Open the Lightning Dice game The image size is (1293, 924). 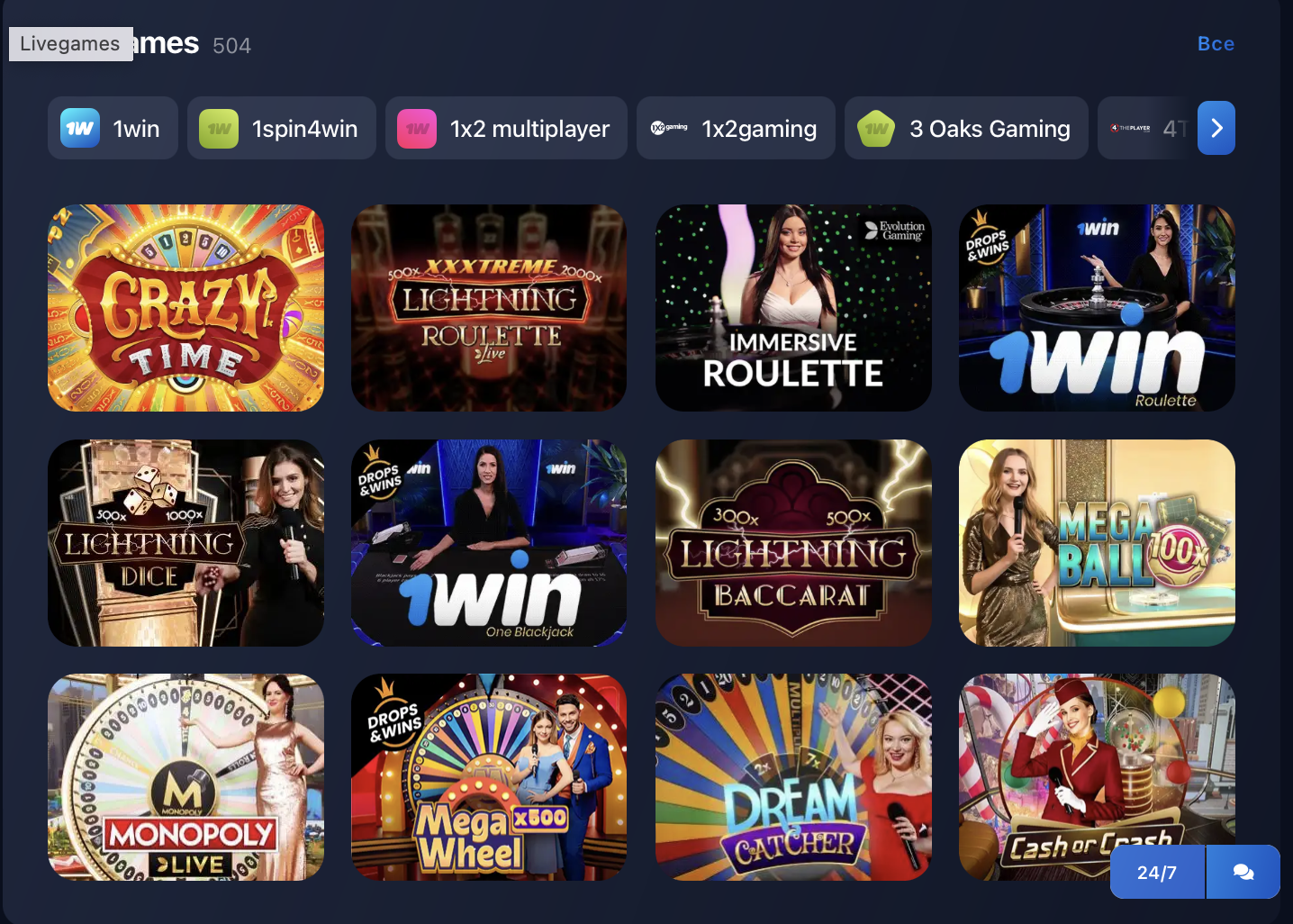coord(185,543)
